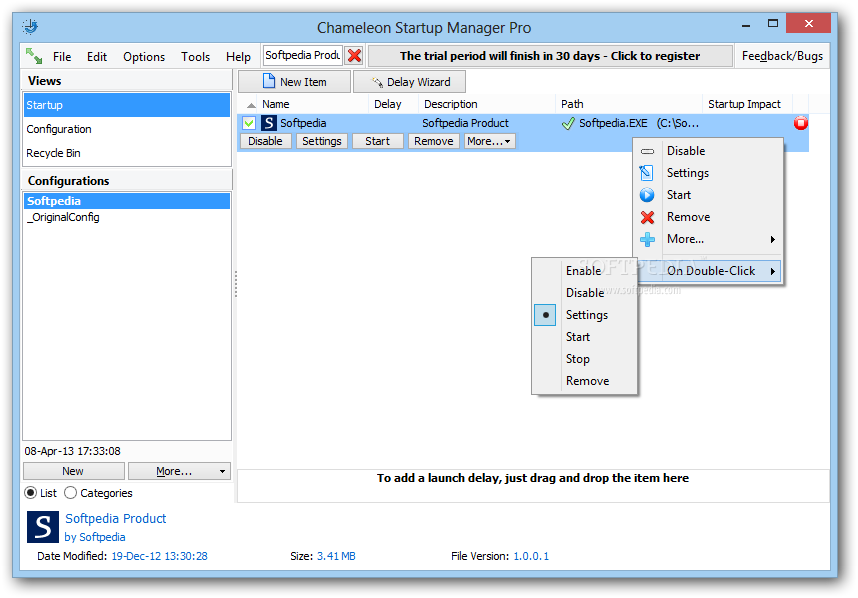Choose Disable in the double-click submenu
The image size is (858, 598).
(x=585, y=293)
